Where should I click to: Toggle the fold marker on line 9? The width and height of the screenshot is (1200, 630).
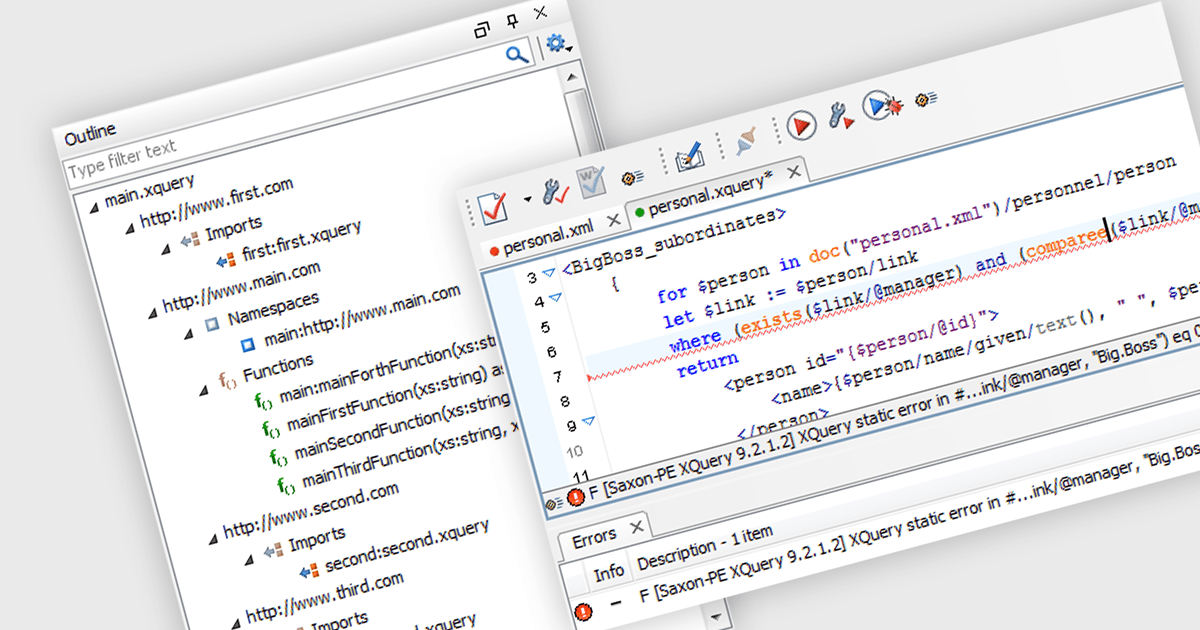(586, 422)
